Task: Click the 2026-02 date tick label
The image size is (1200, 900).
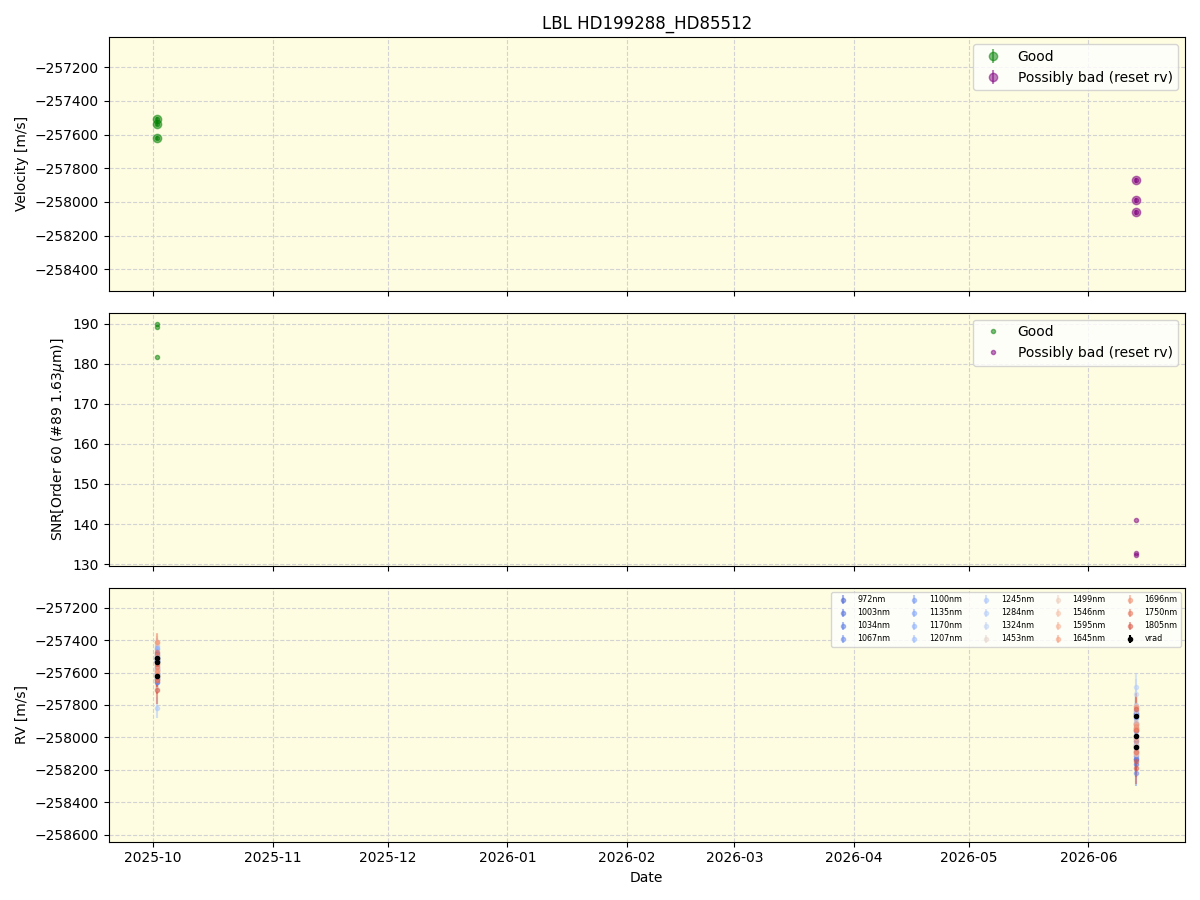Action: click(627, 857)
